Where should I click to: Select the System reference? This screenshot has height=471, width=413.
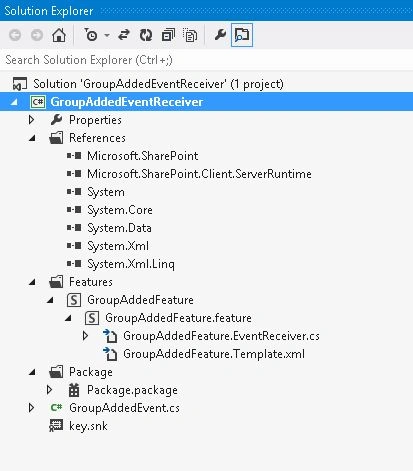(106, 192)
